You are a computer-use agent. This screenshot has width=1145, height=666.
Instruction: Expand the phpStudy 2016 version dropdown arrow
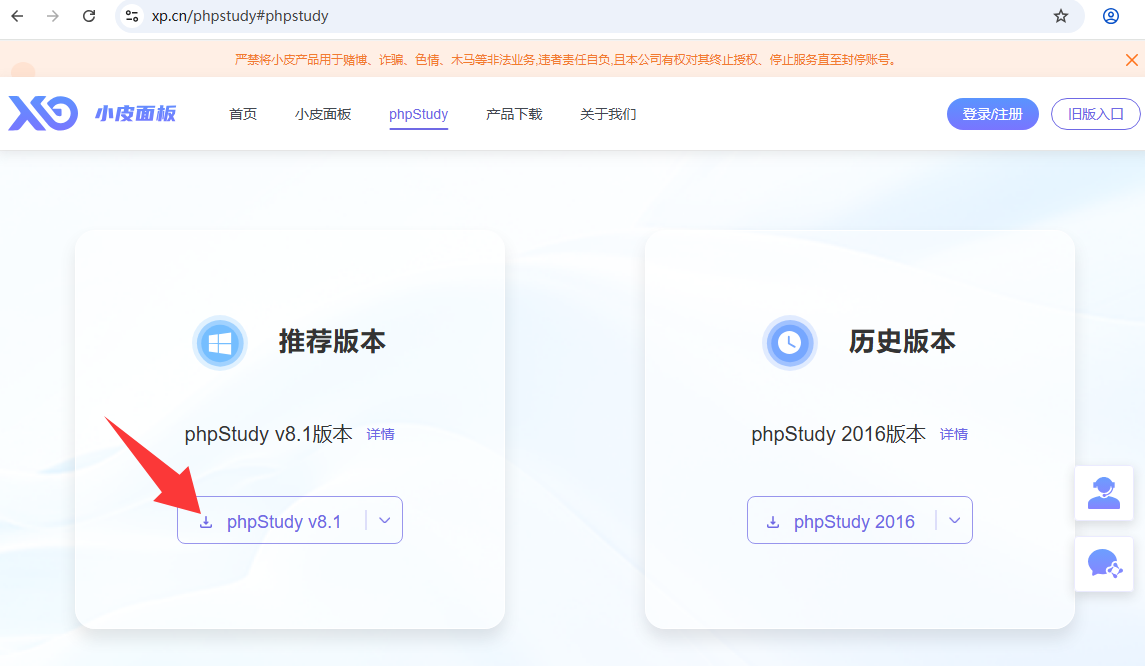(x=954, y=521)
